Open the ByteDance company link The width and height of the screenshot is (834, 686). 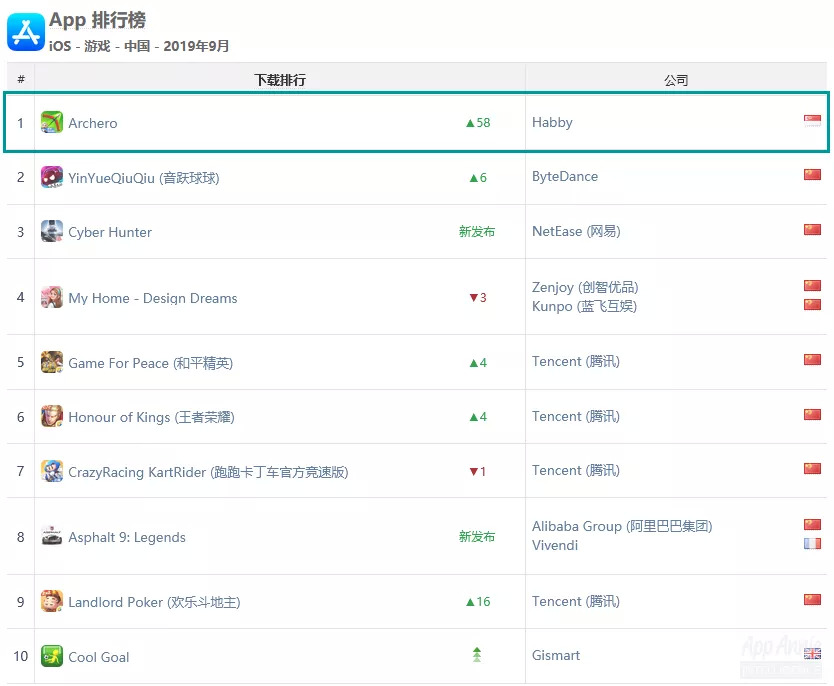point(565,177)
